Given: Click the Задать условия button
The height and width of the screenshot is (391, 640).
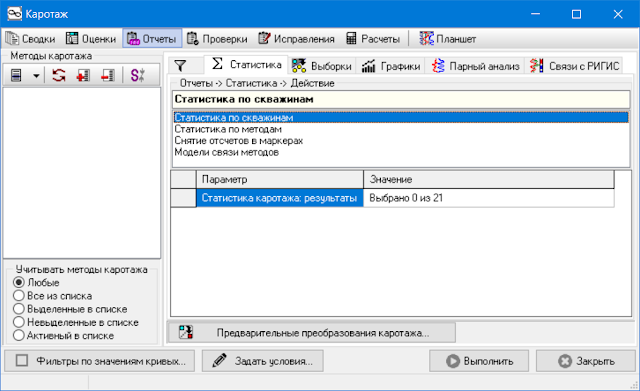Looking at the screenshot, I should tap(263, 361).
